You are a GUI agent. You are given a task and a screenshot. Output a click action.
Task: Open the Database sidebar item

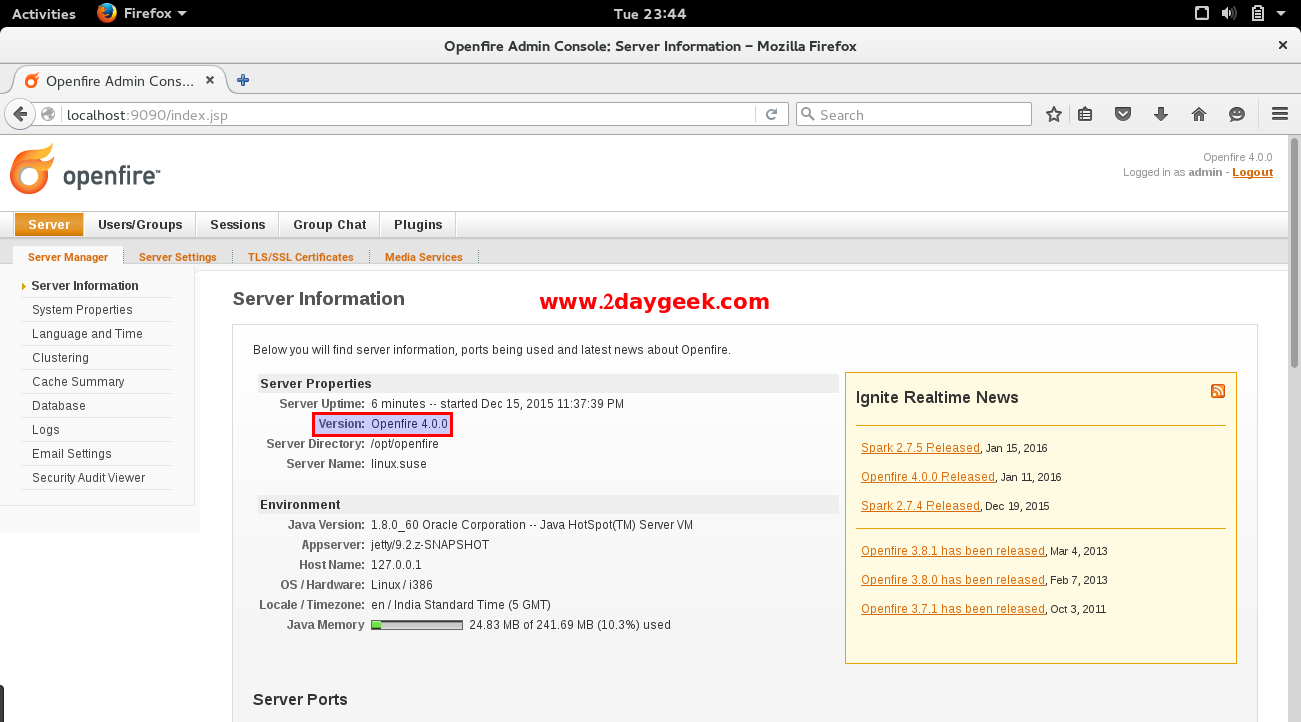59,406
